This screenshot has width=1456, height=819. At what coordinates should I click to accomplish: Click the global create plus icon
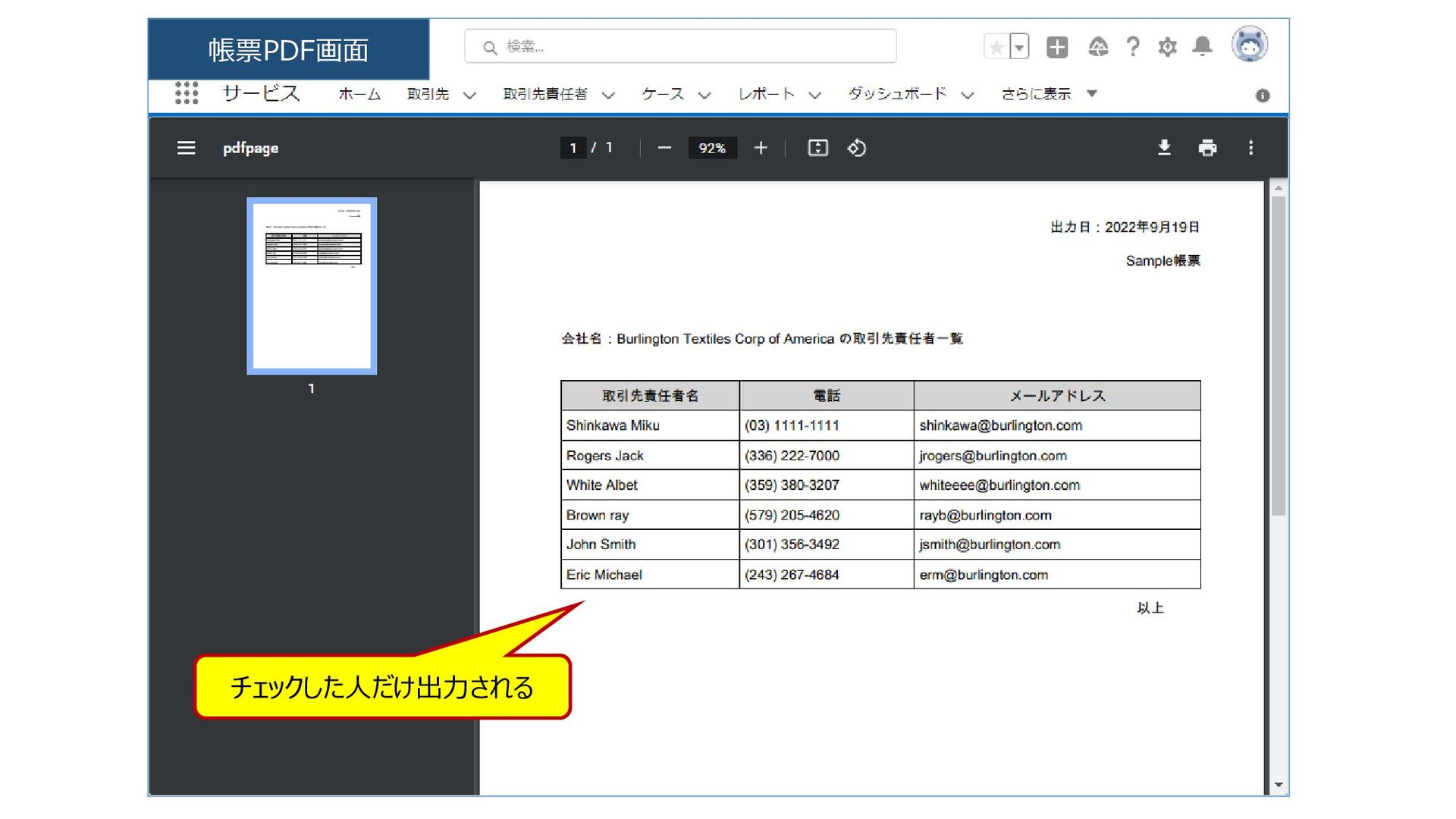[x=1056, y=47]
